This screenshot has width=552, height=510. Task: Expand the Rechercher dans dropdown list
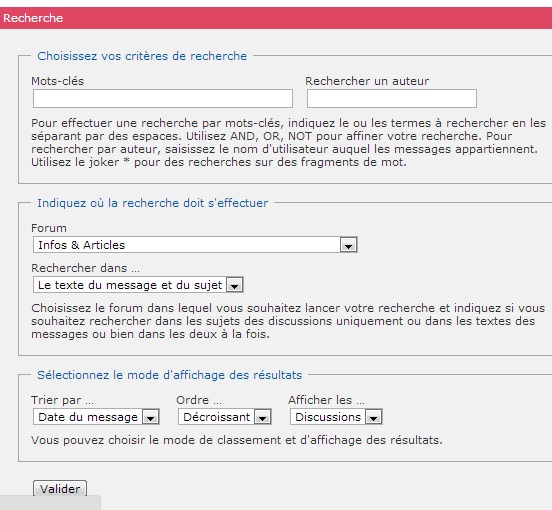pyautogui.click(x=138, y=285)
